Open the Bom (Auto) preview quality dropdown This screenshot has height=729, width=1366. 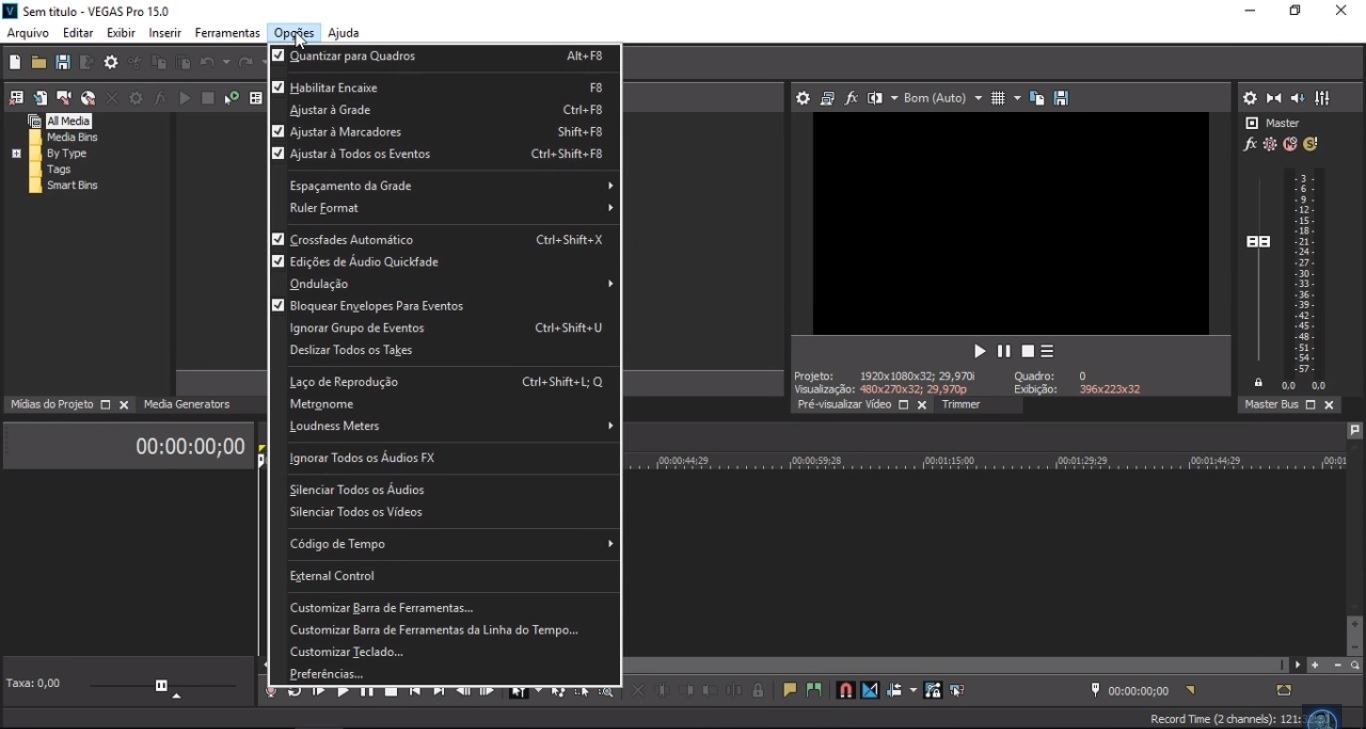pos(942,98)
